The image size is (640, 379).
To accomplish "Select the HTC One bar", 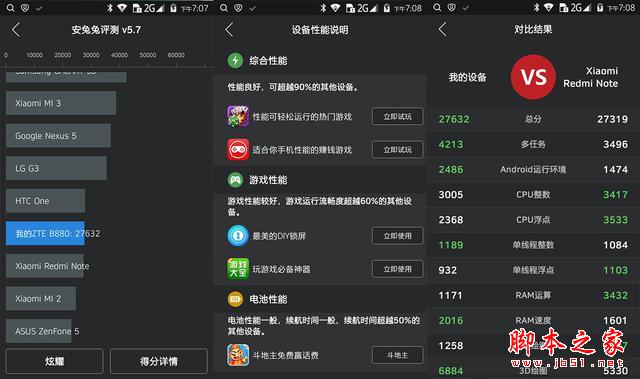I will (45, 201).
